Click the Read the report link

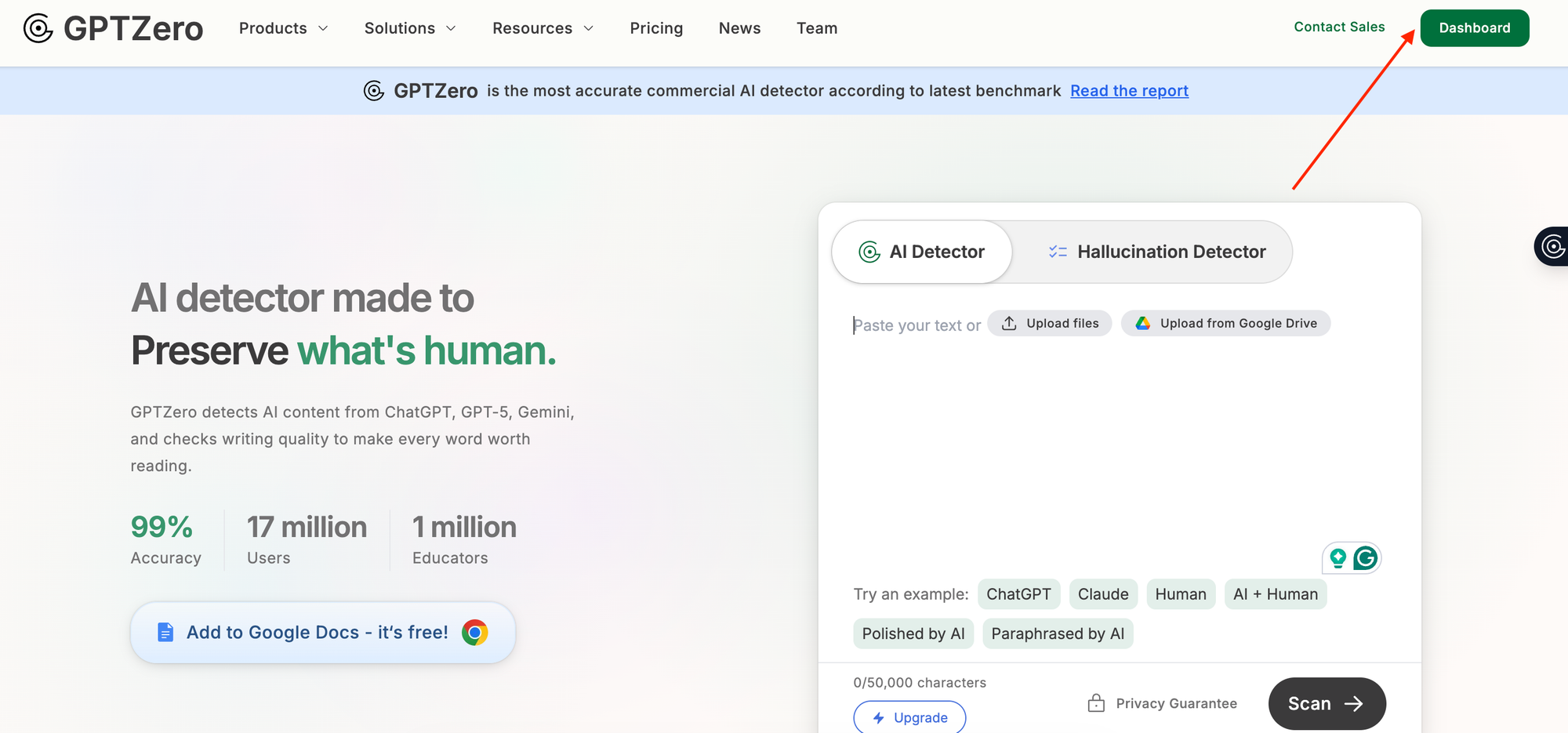click(1129, 91)
